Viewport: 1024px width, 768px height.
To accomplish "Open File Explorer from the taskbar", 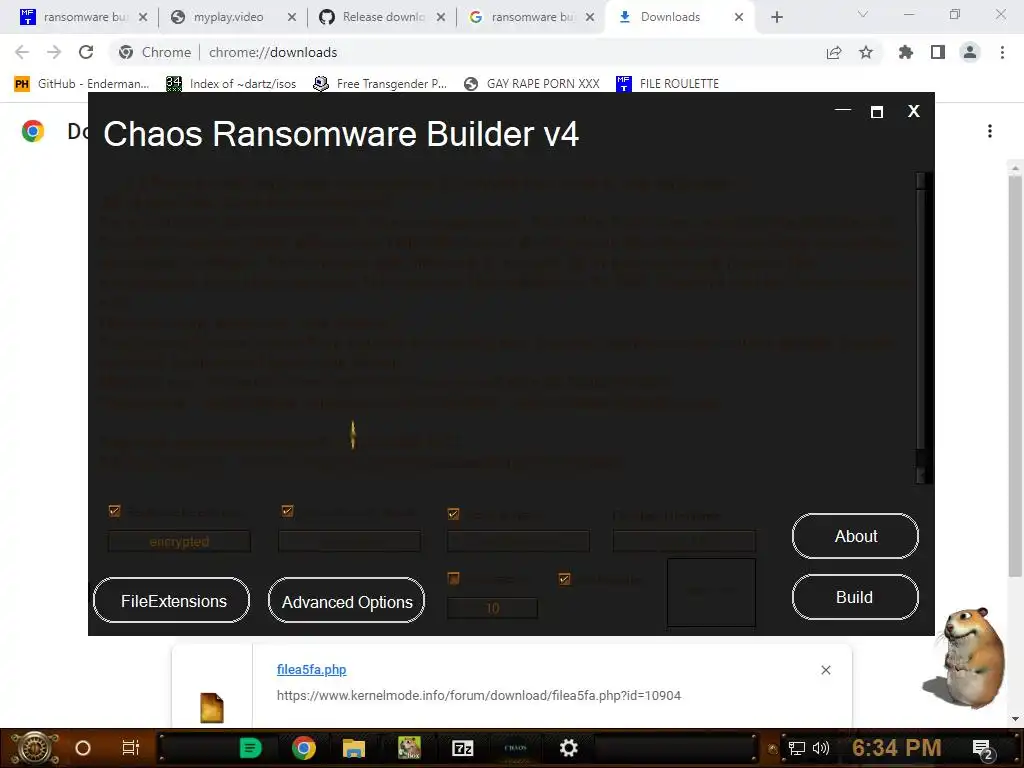I will [x=353, y=748].
